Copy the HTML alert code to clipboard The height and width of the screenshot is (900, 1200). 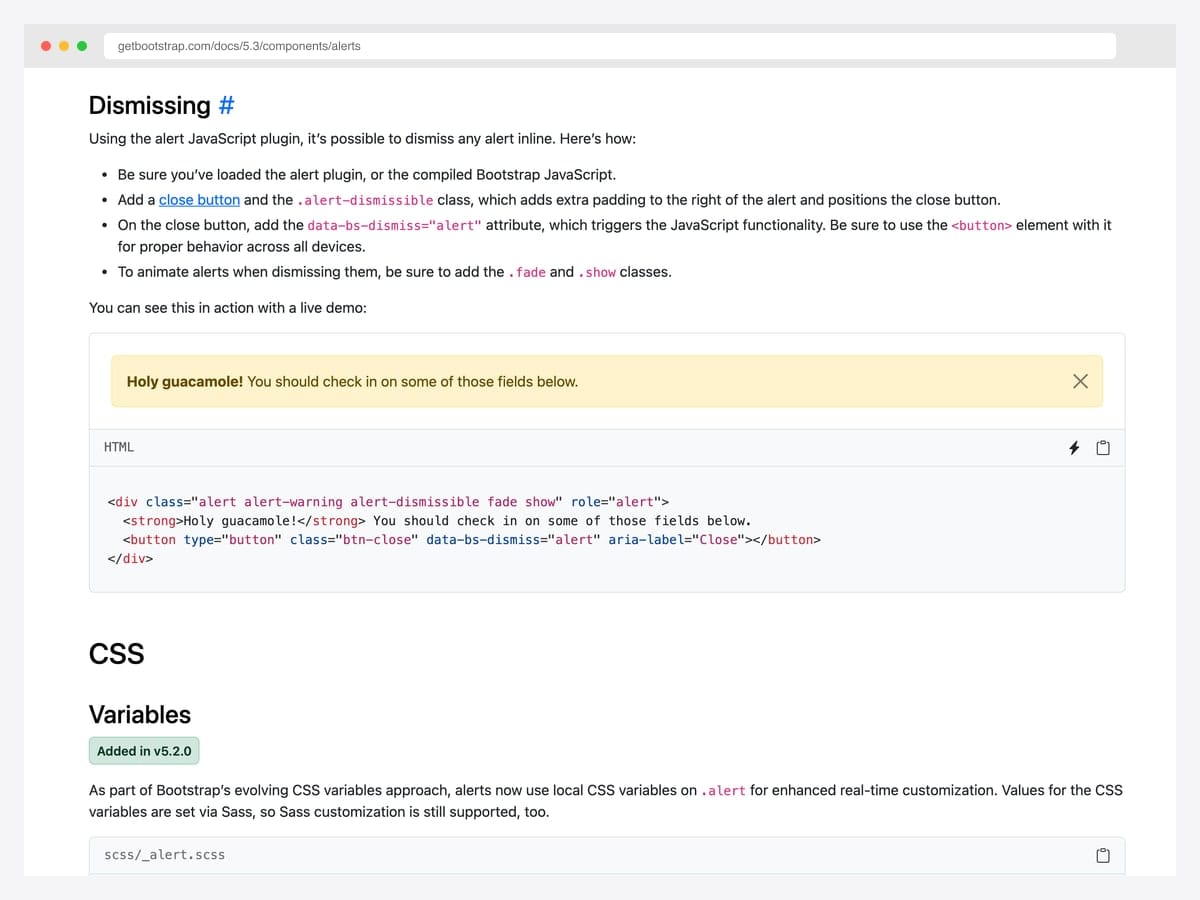point(1103,448)
